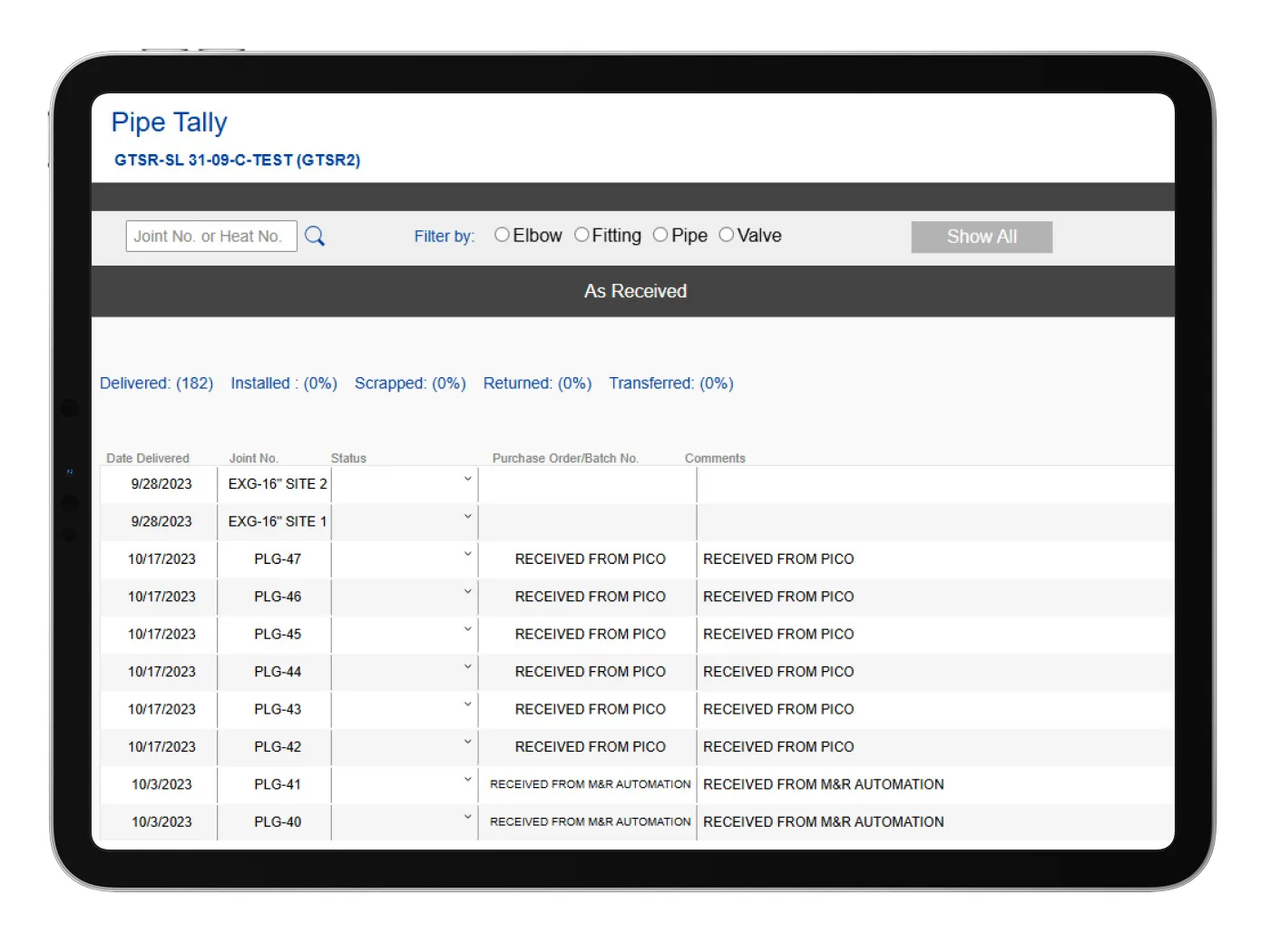The height and width of the screenshot is (952, 1270).
Task: Expand the status dropdown for EXG-16" SITE 2
Action: [466, 479]
